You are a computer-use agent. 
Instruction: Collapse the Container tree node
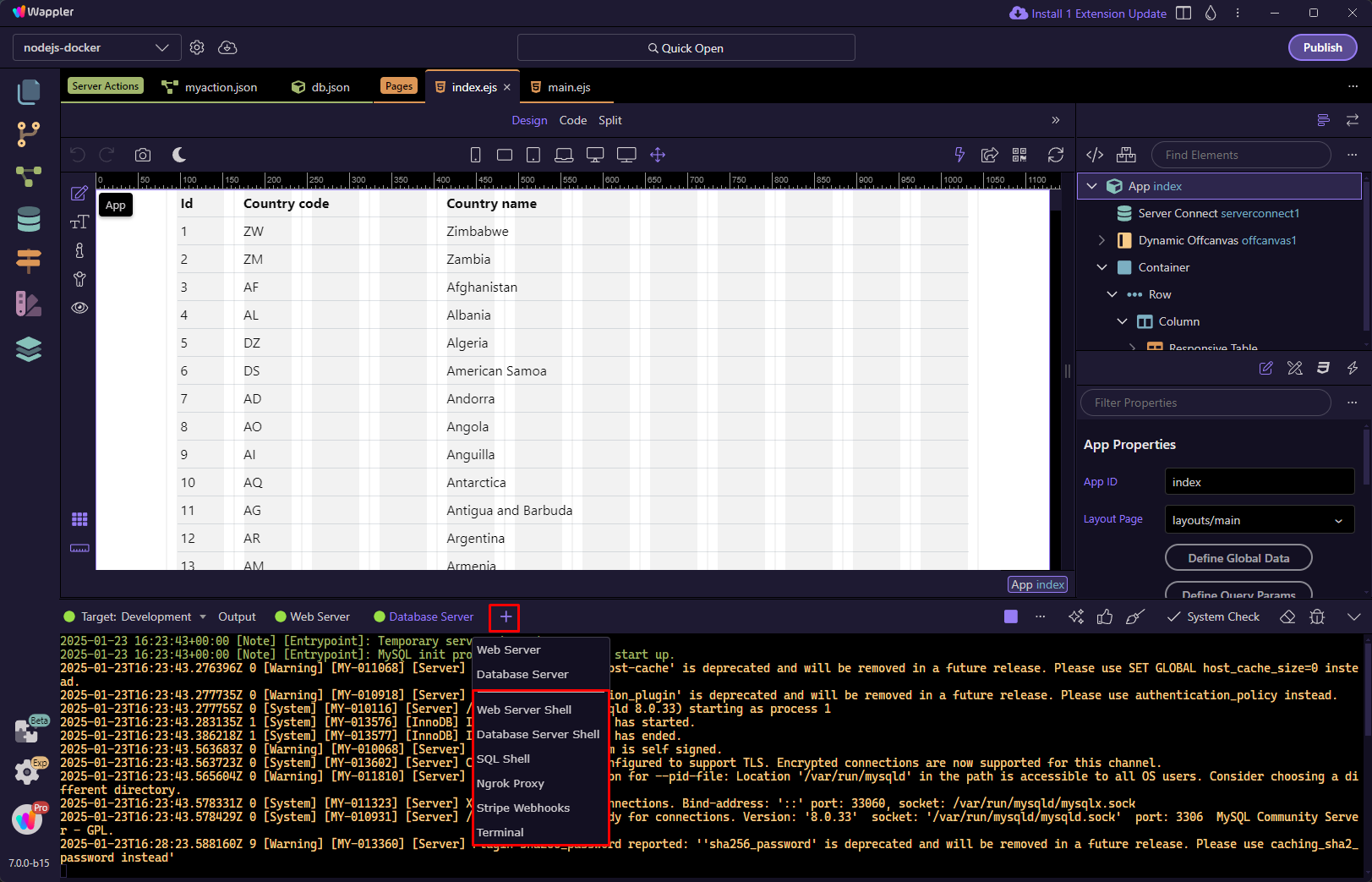[x=1101, y=267]
